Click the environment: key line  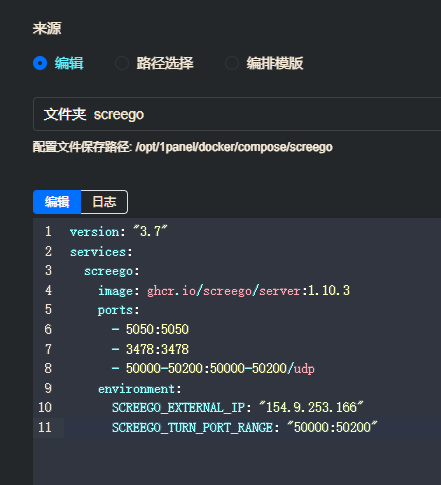(x=139, y=389)
